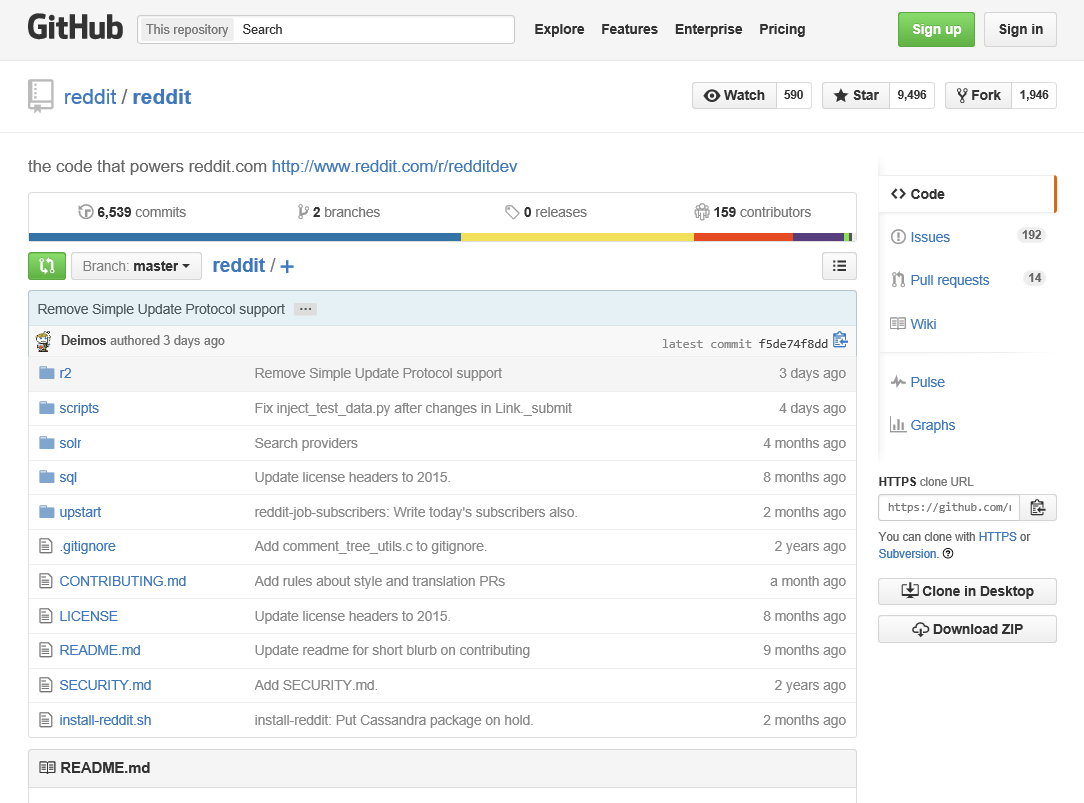Copy latest commit f5de74f8dd using clipboard icon

[840, 340]
